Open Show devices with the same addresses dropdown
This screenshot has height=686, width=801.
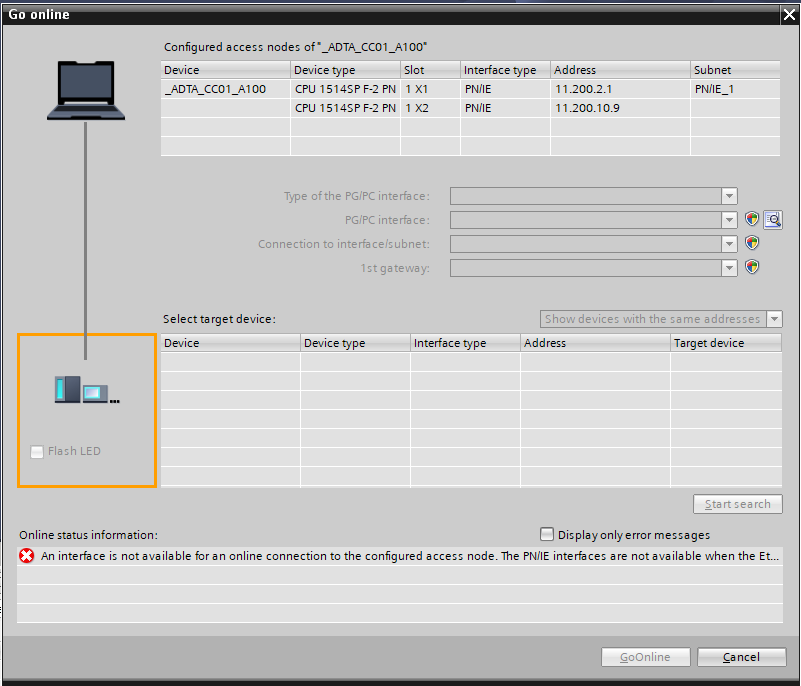coord(773,319)
